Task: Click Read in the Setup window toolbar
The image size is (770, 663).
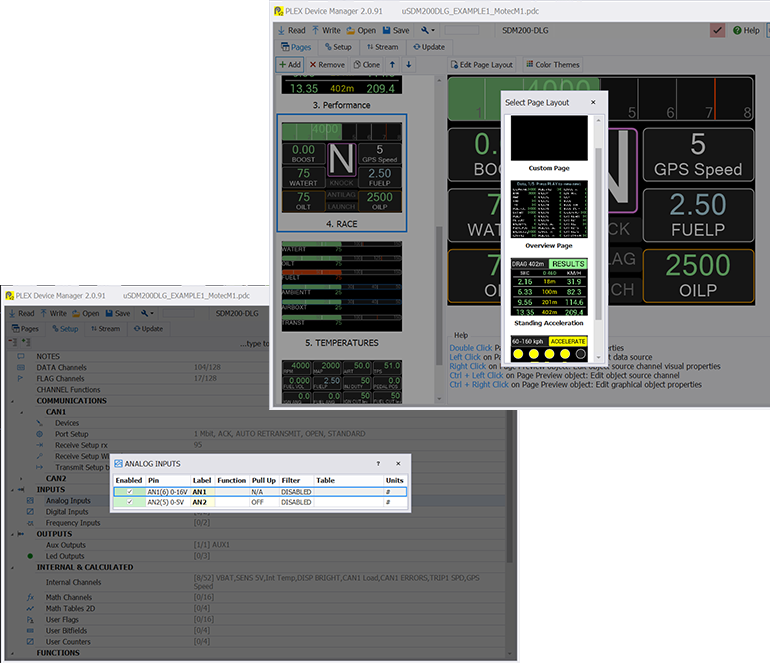Action: pos(22,313)
